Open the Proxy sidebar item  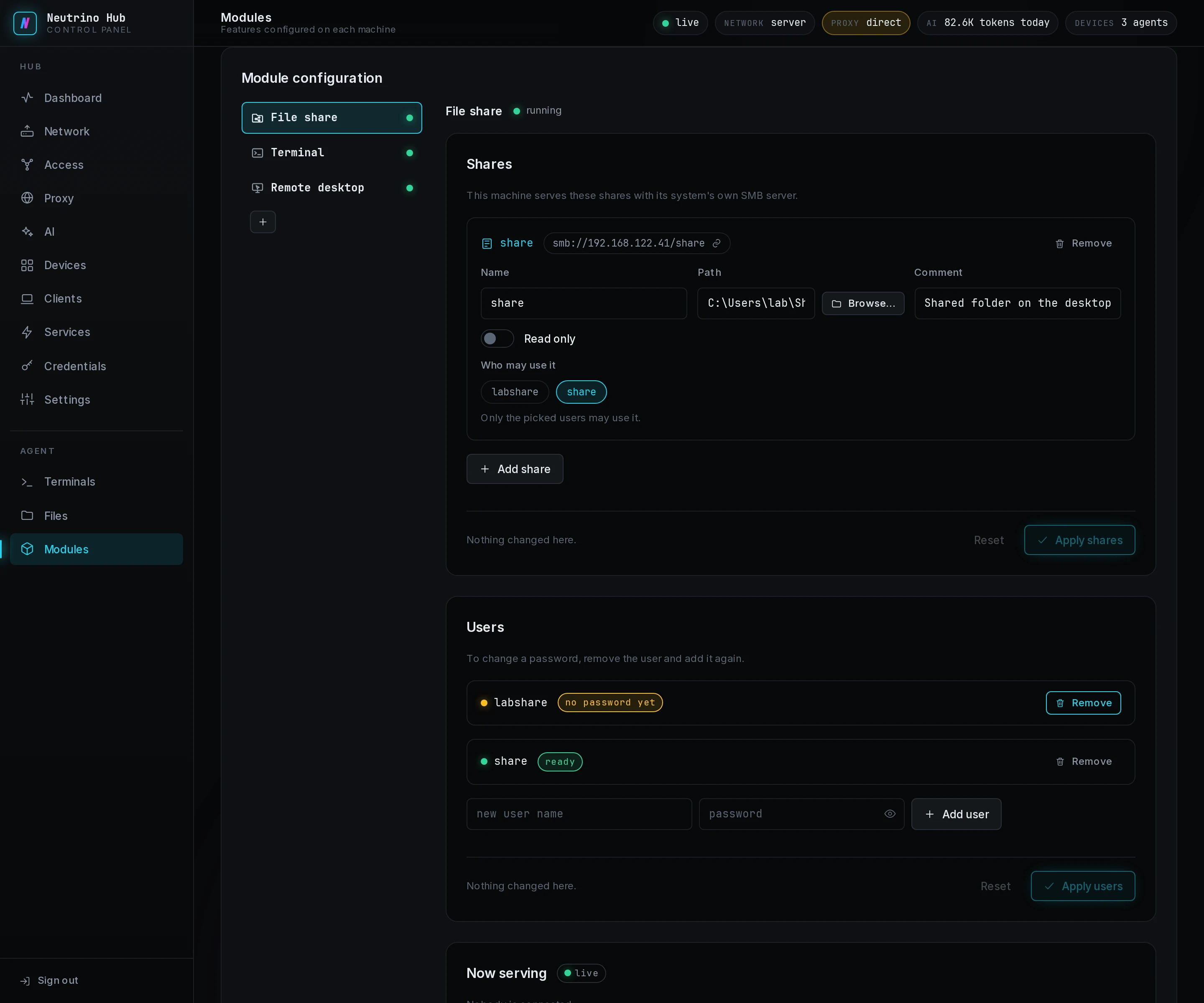(96, 199)
